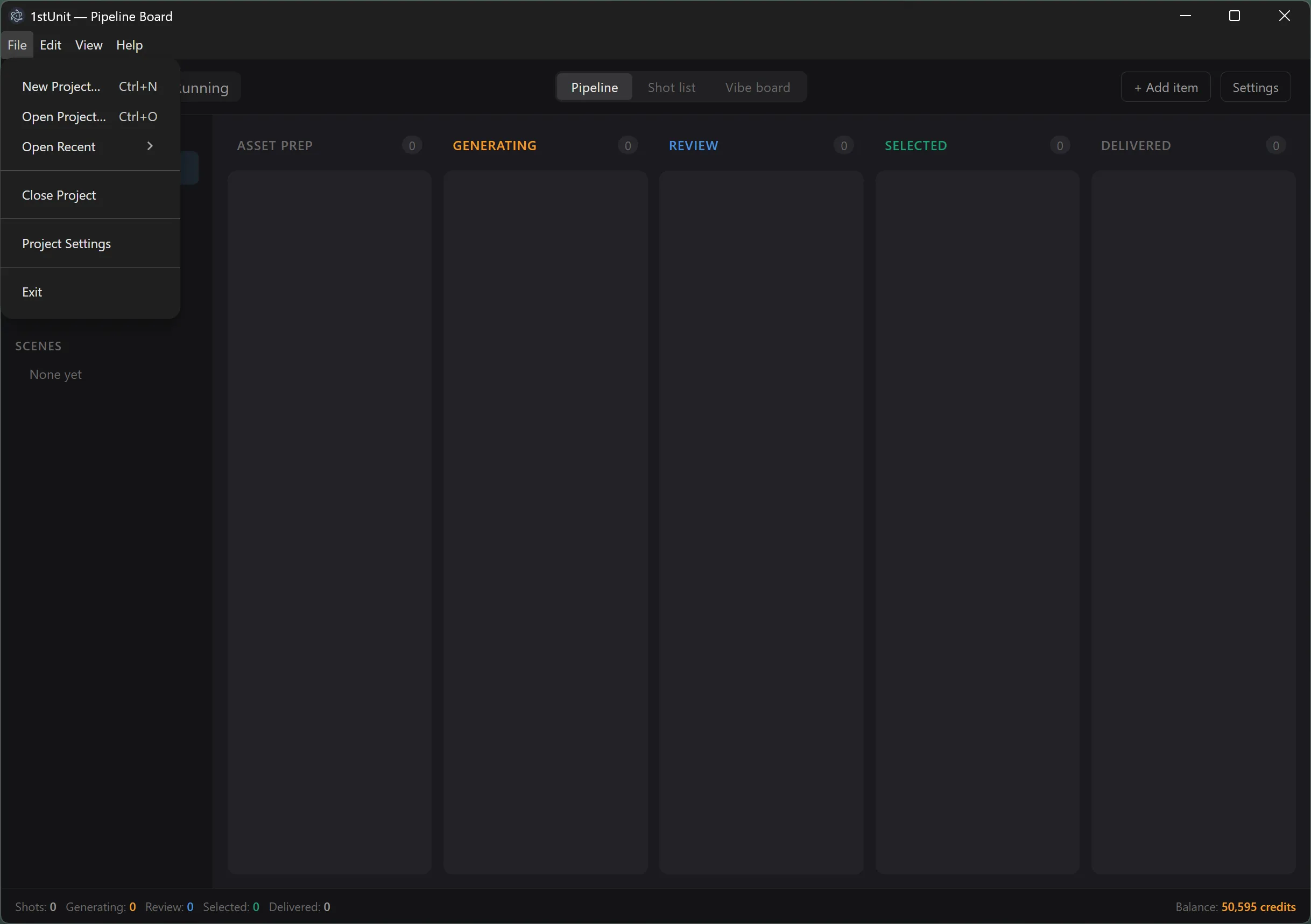
Task: Click the Balance 50,595 credits readout
Action: (1235, 907)
